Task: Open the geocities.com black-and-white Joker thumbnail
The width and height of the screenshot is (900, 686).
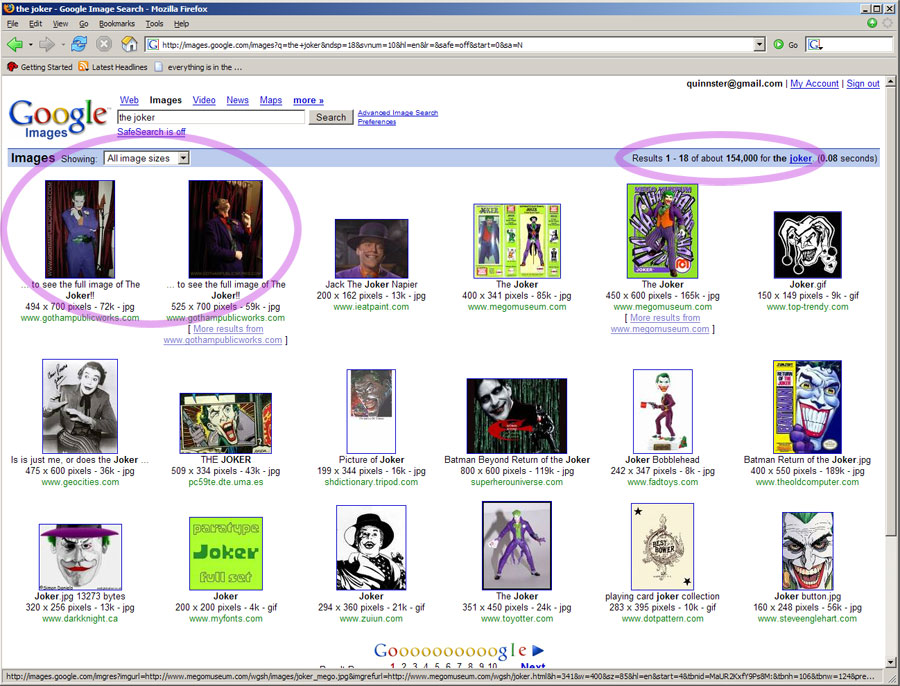Action: 80,406
